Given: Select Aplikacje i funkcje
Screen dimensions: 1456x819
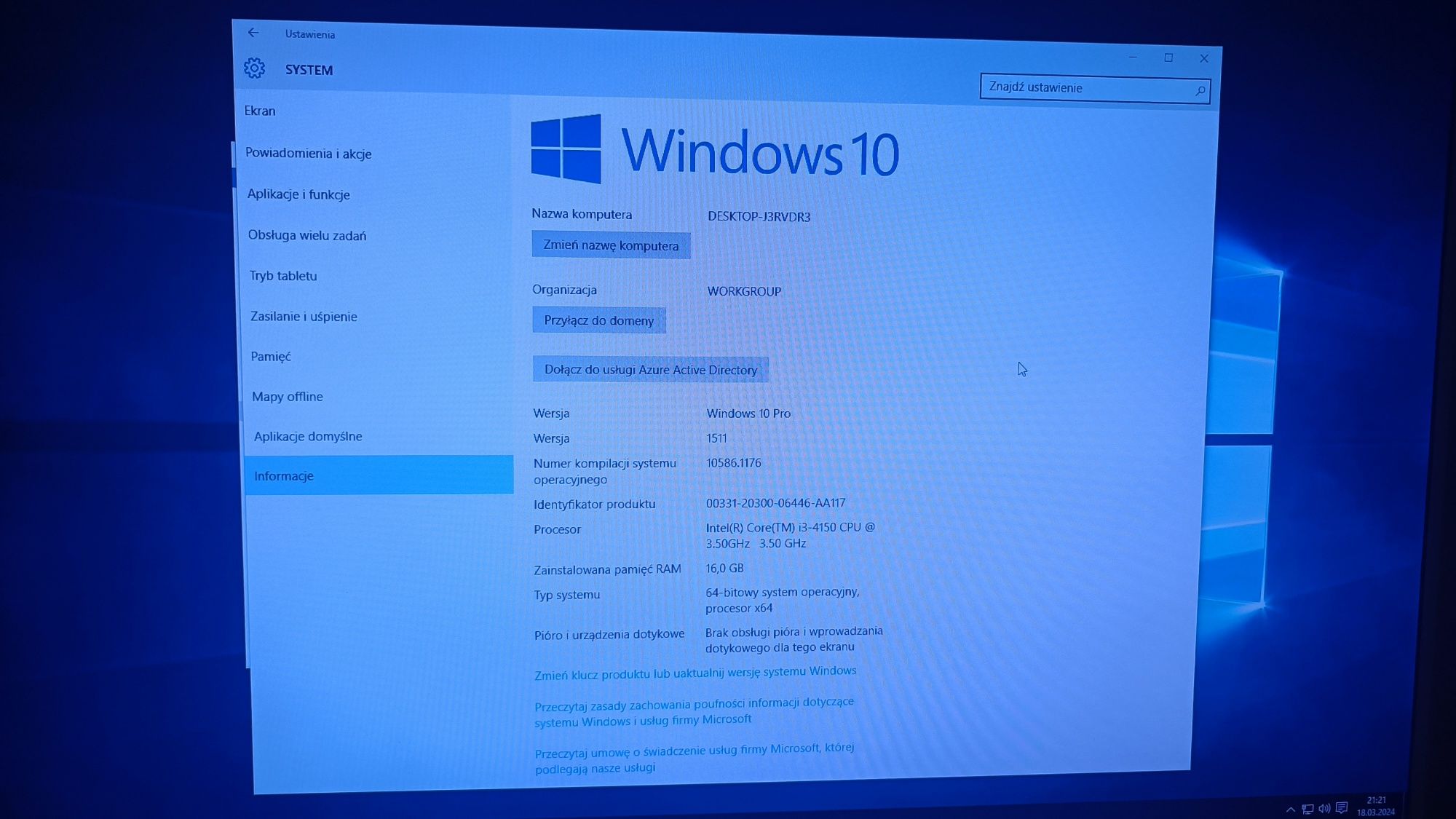Looking at the screenshot, I should tap(298, 194).
